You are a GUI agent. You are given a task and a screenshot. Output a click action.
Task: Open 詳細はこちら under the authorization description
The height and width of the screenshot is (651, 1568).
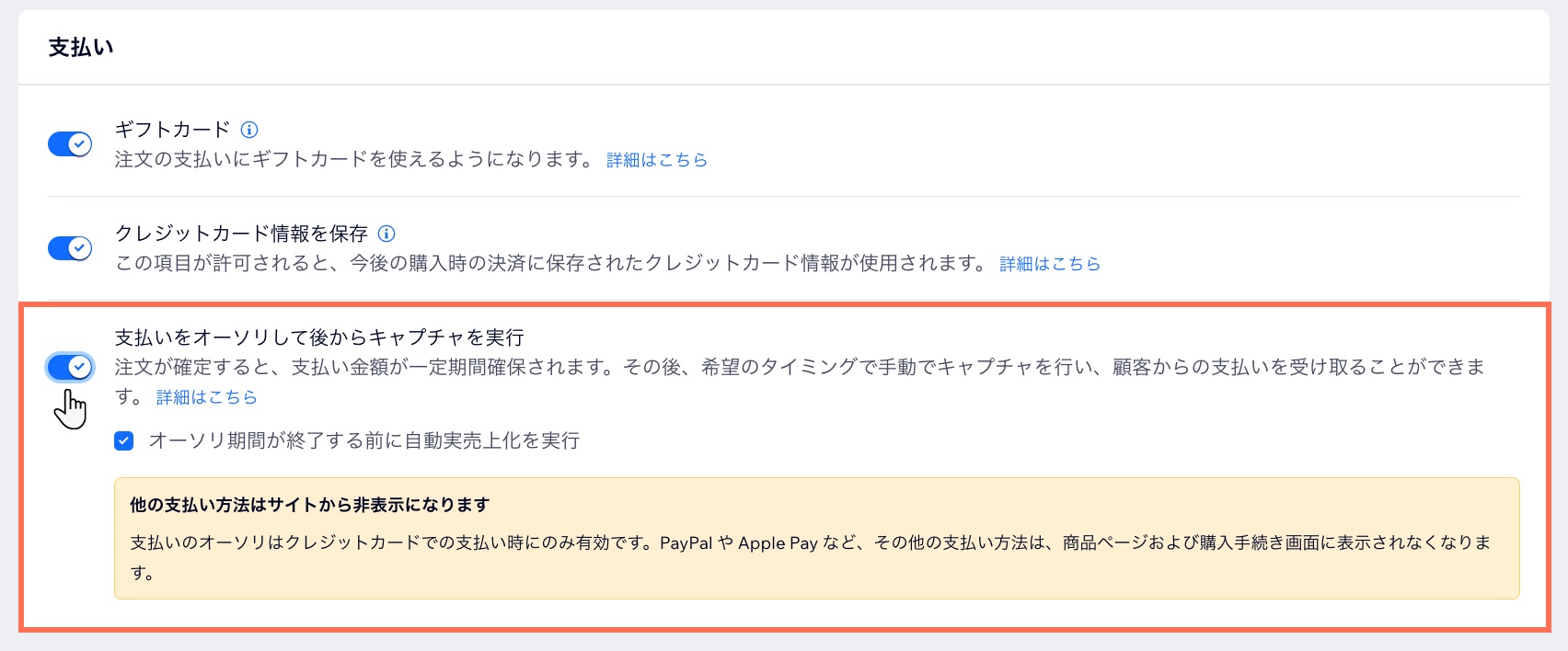coord(207,397)
